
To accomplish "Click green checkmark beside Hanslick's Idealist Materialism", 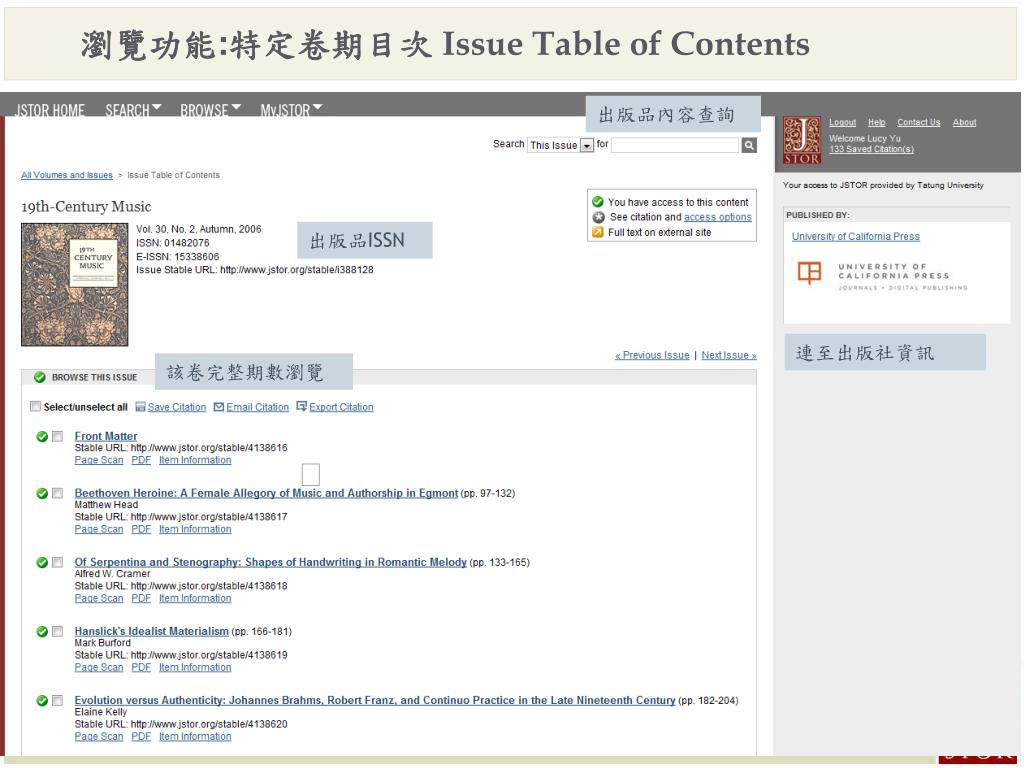I will click(x=42, y=632).
